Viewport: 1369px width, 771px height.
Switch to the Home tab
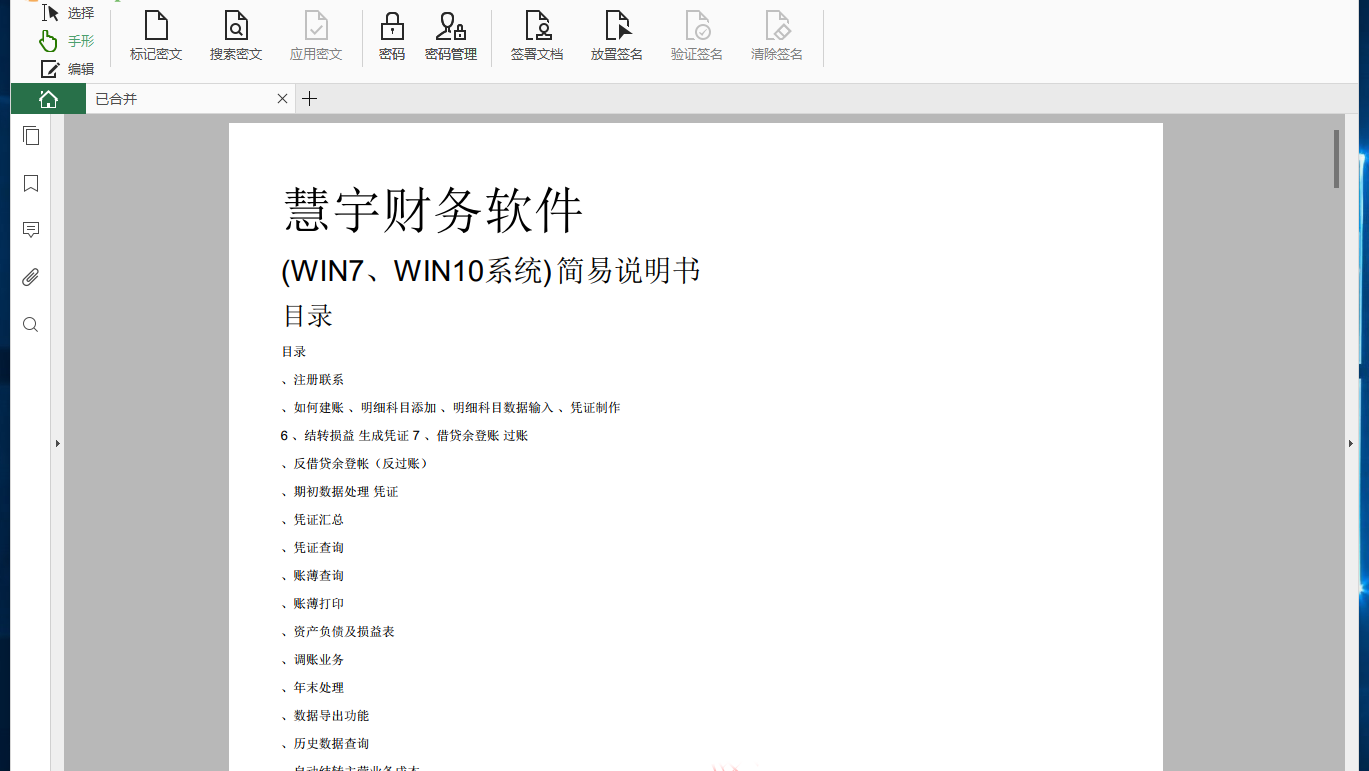47,98
